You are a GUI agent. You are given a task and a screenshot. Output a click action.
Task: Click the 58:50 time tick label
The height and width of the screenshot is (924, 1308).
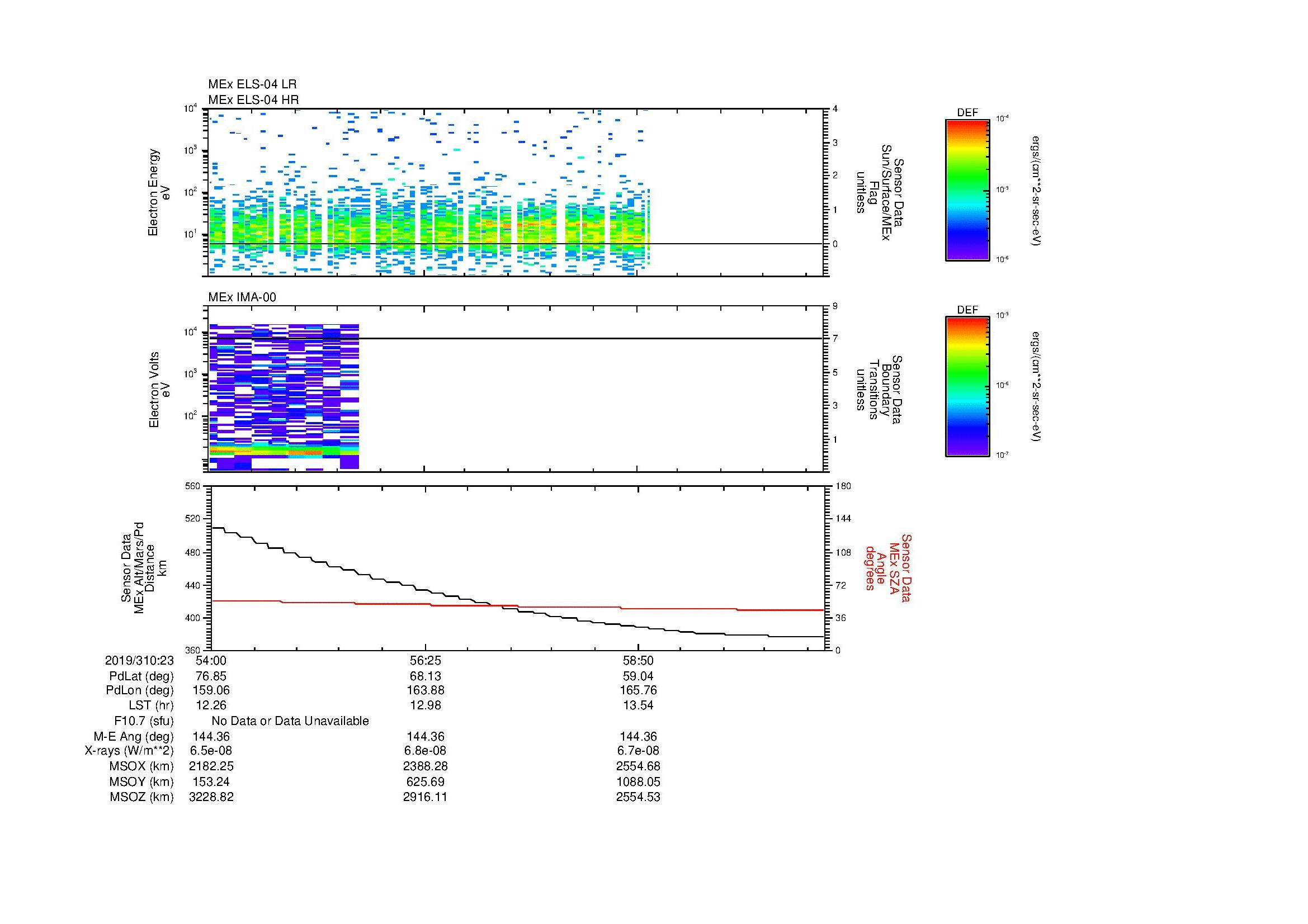tap(638, 660)
